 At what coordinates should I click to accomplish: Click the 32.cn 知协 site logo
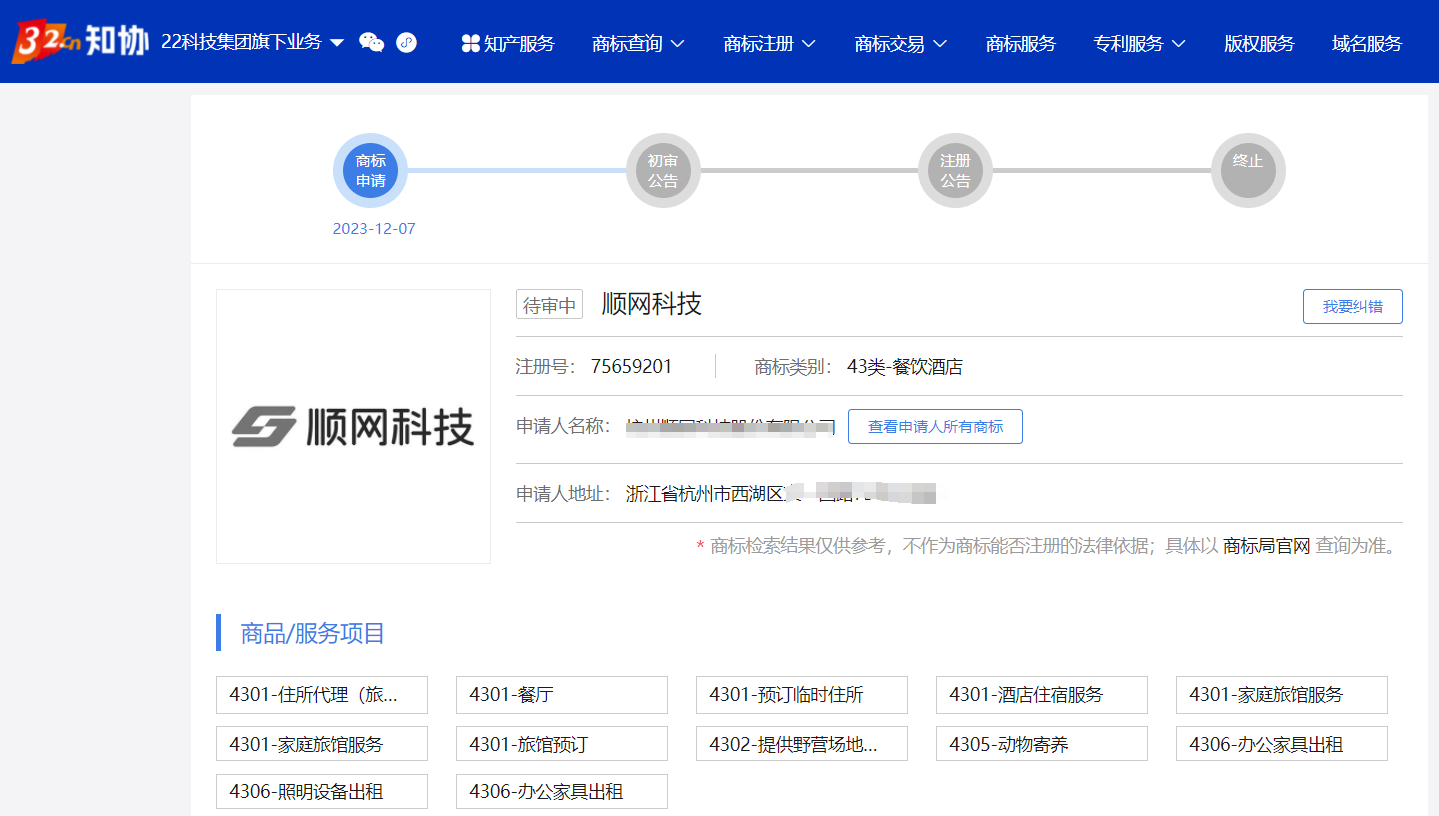pos(80,42)
